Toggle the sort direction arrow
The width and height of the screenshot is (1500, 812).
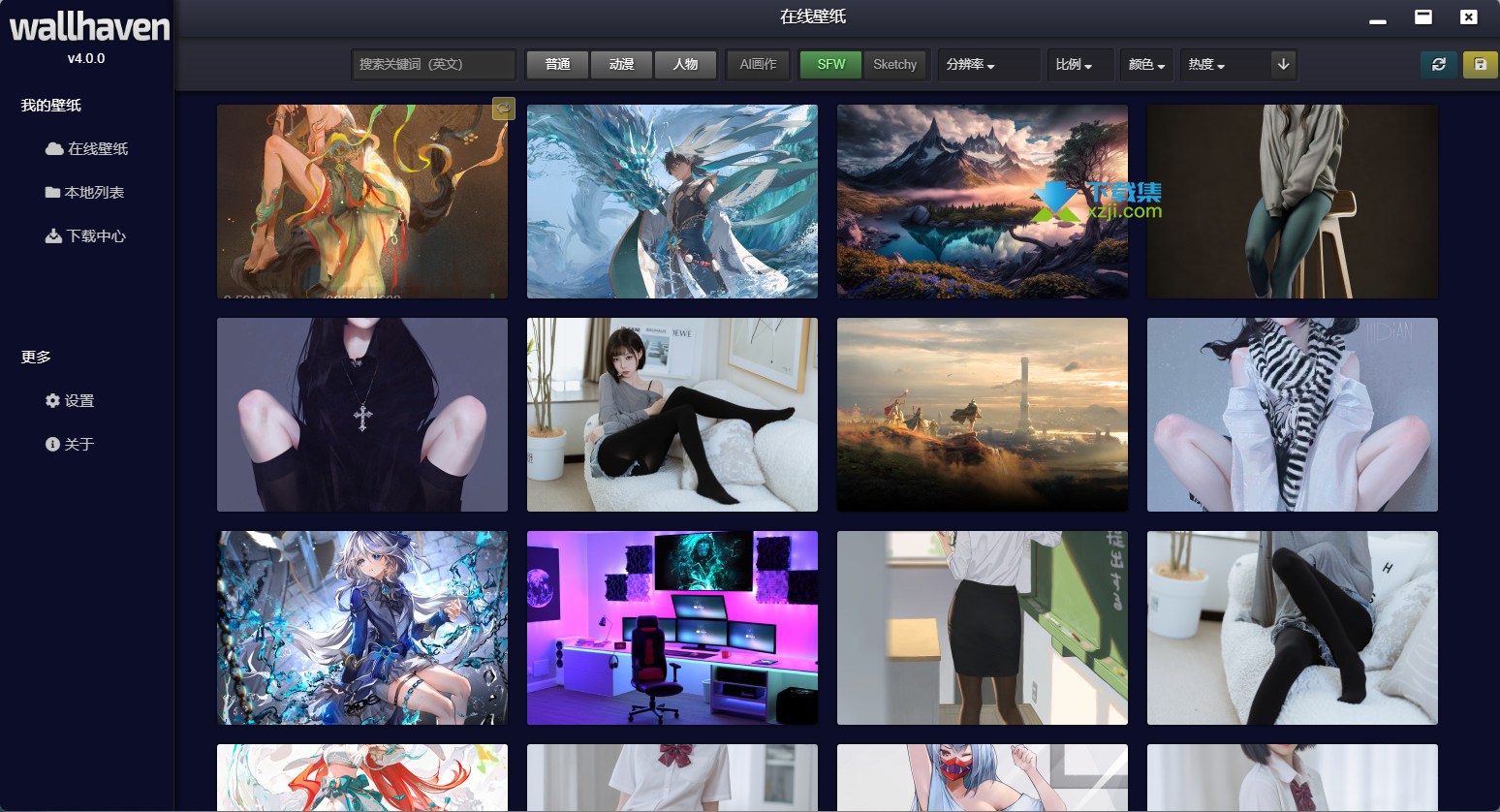[1283, 64]
